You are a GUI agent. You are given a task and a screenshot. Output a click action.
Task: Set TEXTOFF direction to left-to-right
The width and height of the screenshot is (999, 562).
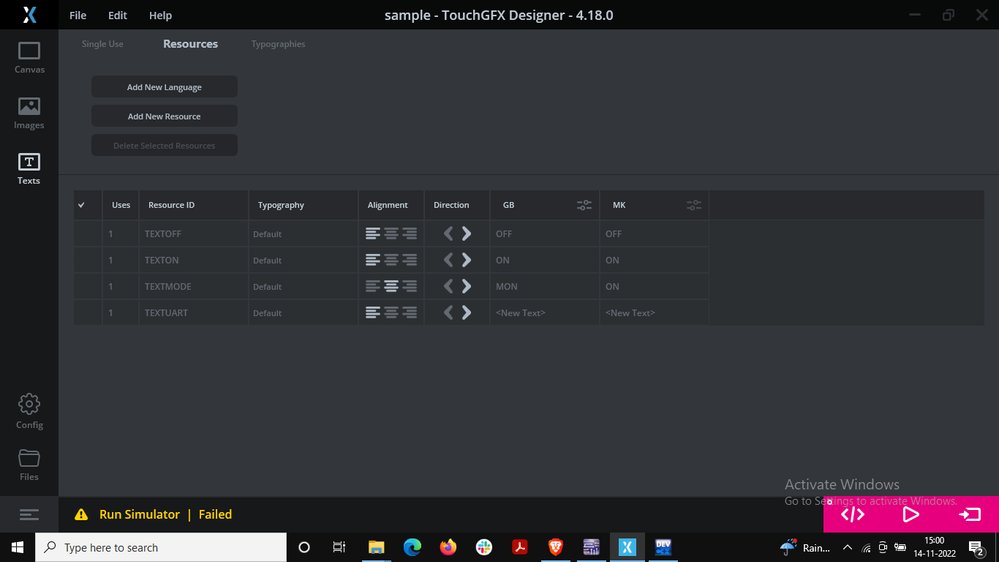[x=466, y=234]
